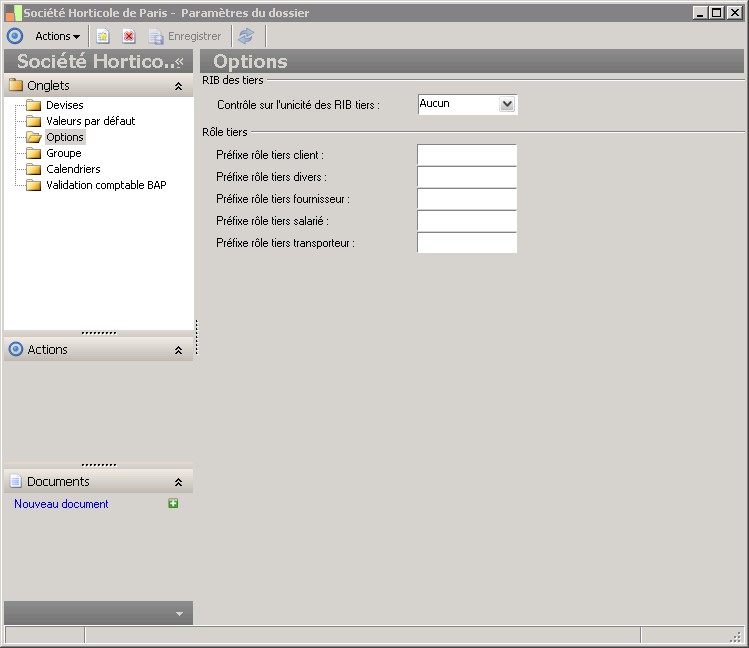Image resolution: width=749 pixels, height=648 pixels.
Task: Focus the Préfixe rôle tiers fournisseur field
Action: click(x=467, y=199)
